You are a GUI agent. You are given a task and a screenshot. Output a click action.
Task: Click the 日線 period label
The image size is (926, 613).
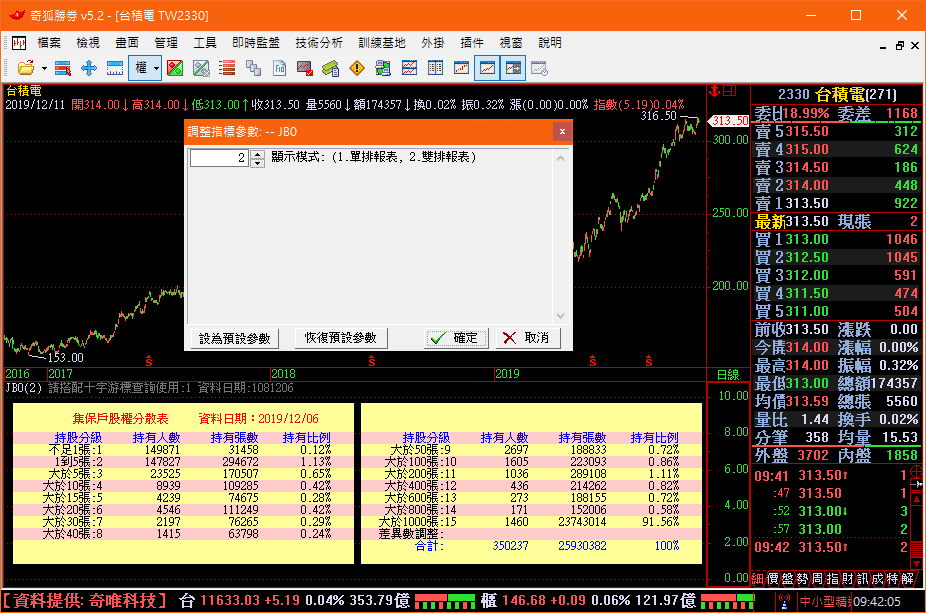coord(728,374)
